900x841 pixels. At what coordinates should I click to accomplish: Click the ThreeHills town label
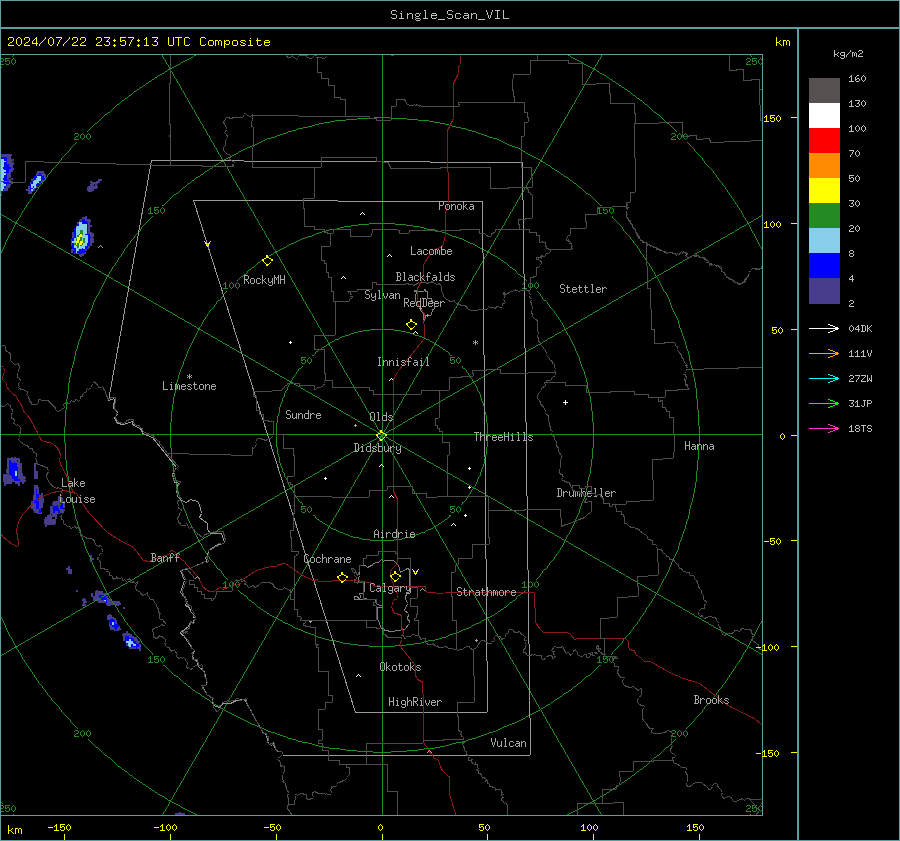click(503, 437)
